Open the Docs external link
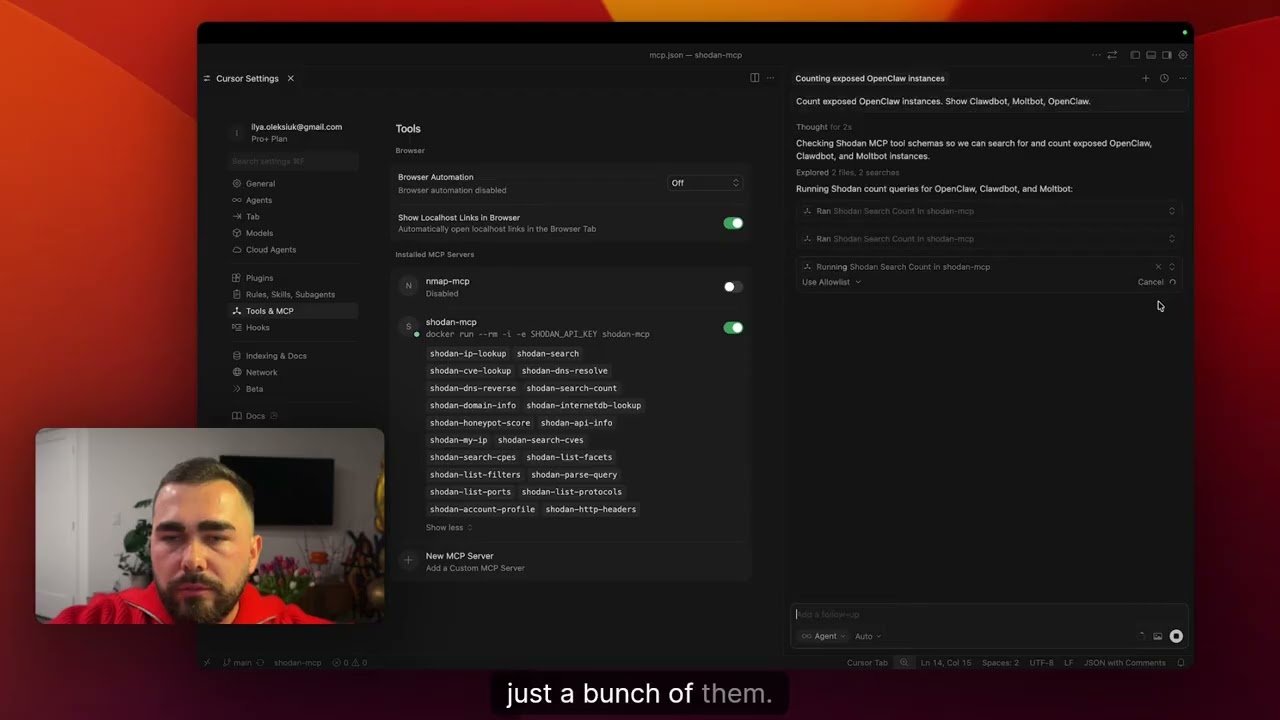Viewport: 1280px width, 720px height. coord(255,416)
